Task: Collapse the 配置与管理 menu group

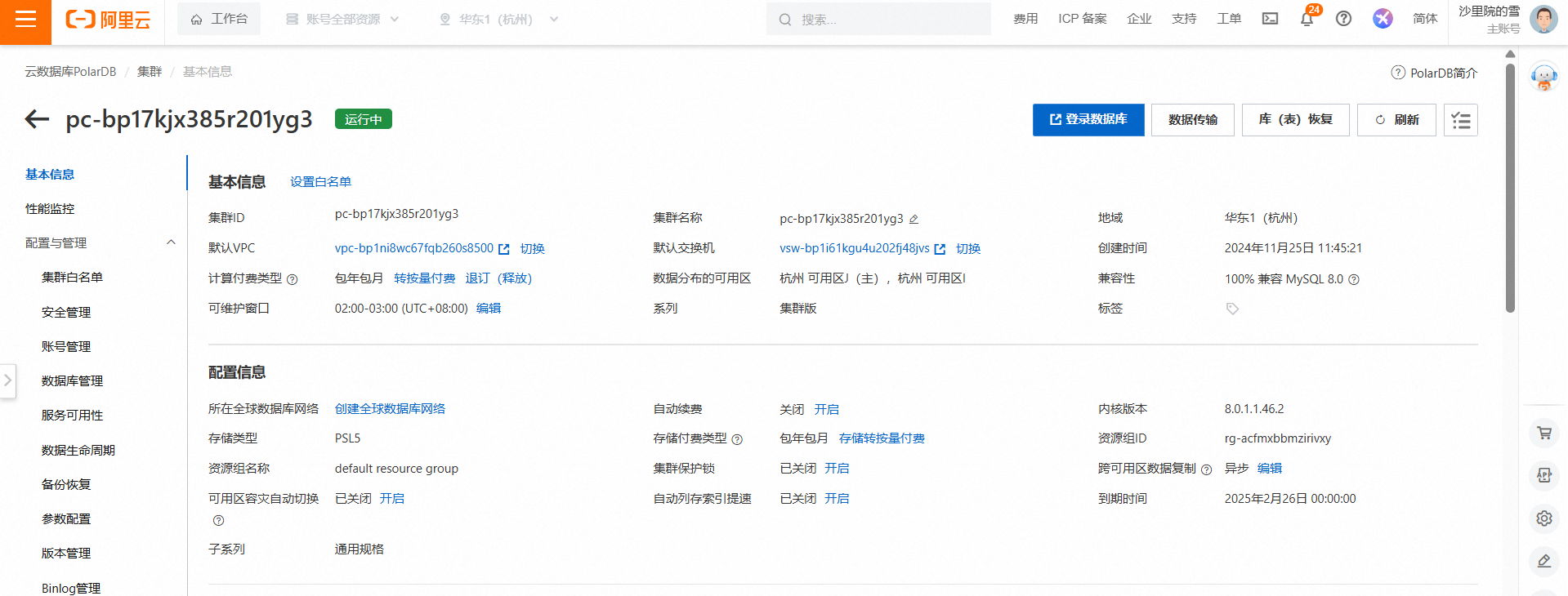Action: point(171,242)
